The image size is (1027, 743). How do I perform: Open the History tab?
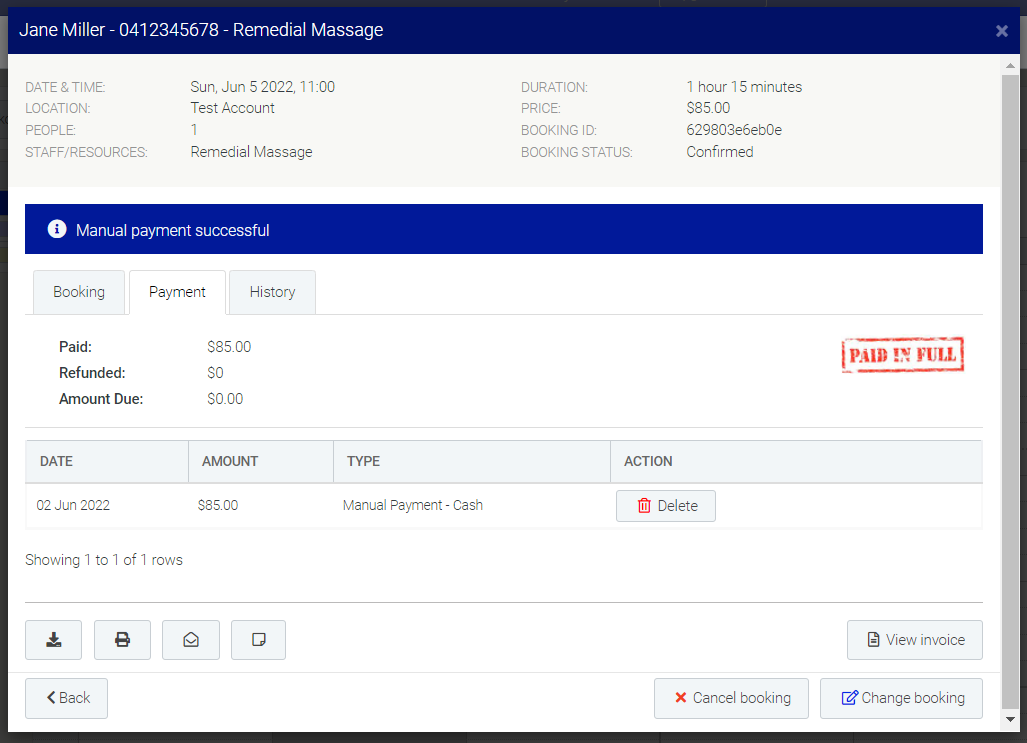[272, 292]
